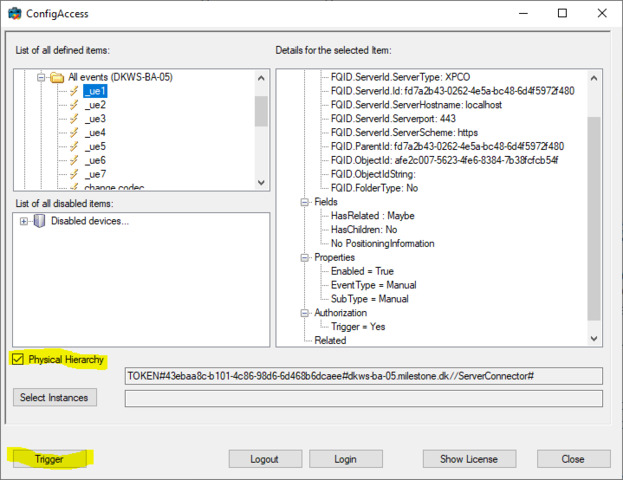This screenshot has height=480, width=623.
Task: Expand the Disabled devices node
Action: coord(23,221)
